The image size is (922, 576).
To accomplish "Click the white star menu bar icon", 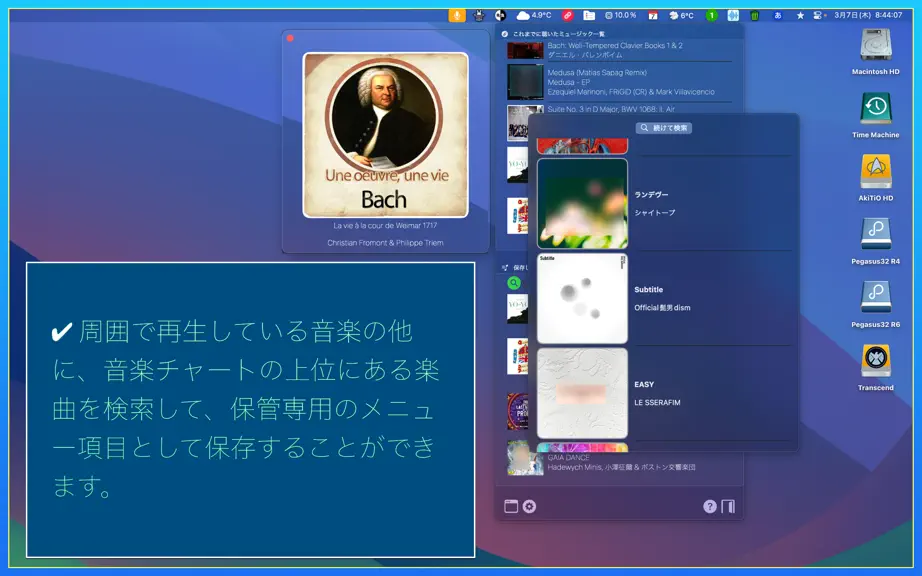I will click(800, 15).
